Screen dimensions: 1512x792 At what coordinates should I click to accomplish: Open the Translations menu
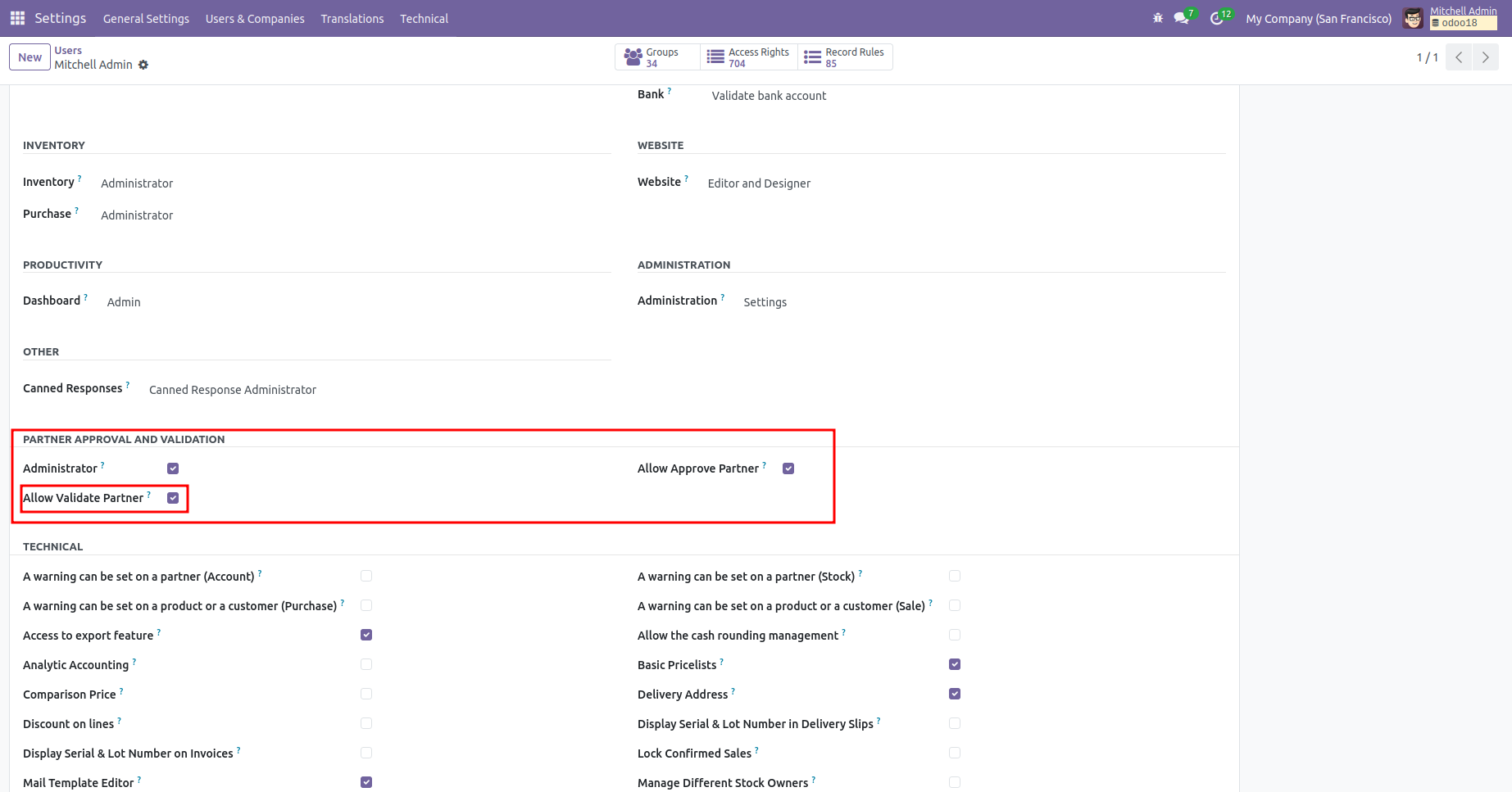(x=352, y=19)
